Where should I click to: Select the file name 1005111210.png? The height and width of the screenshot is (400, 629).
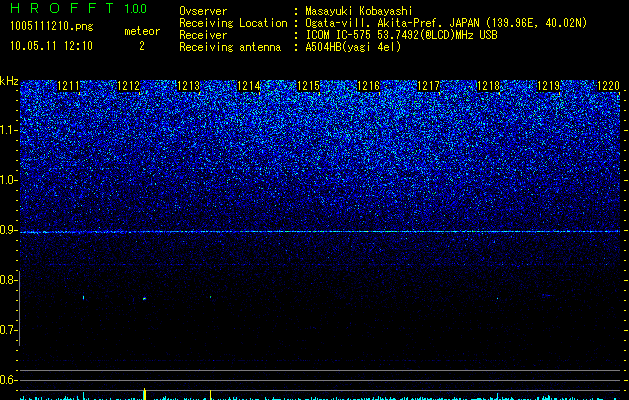pyautogui.click(x=52, y=26)
